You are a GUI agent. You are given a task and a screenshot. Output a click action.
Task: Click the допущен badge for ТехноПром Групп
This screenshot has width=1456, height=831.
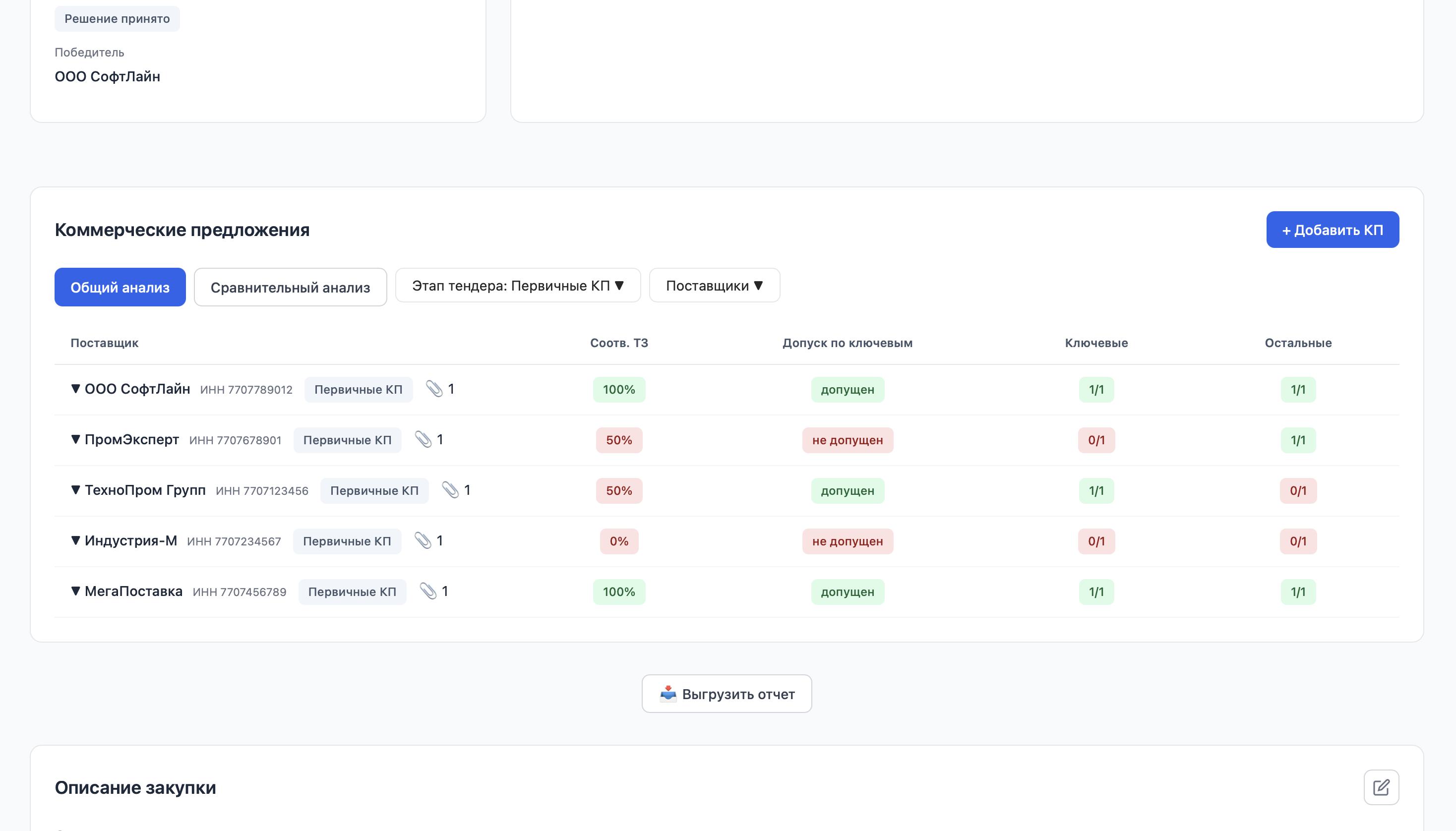(x=848, y=490)
